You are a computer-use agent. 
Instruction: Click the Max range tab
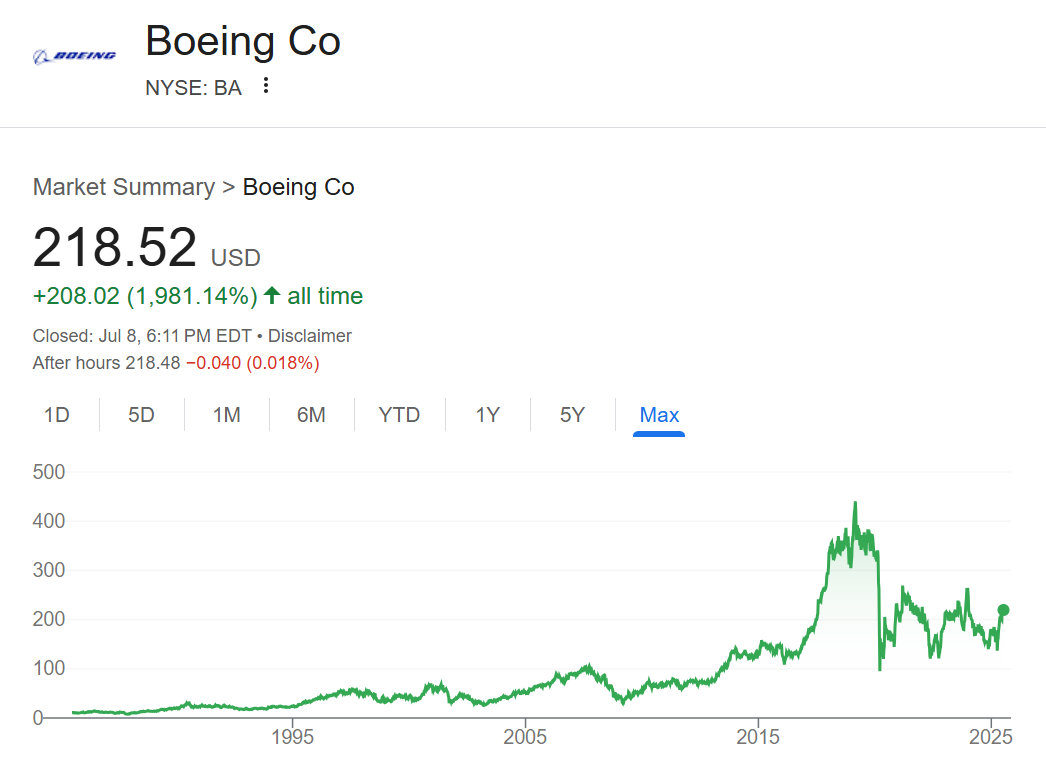pyautogui.click(x=659, y=415)
